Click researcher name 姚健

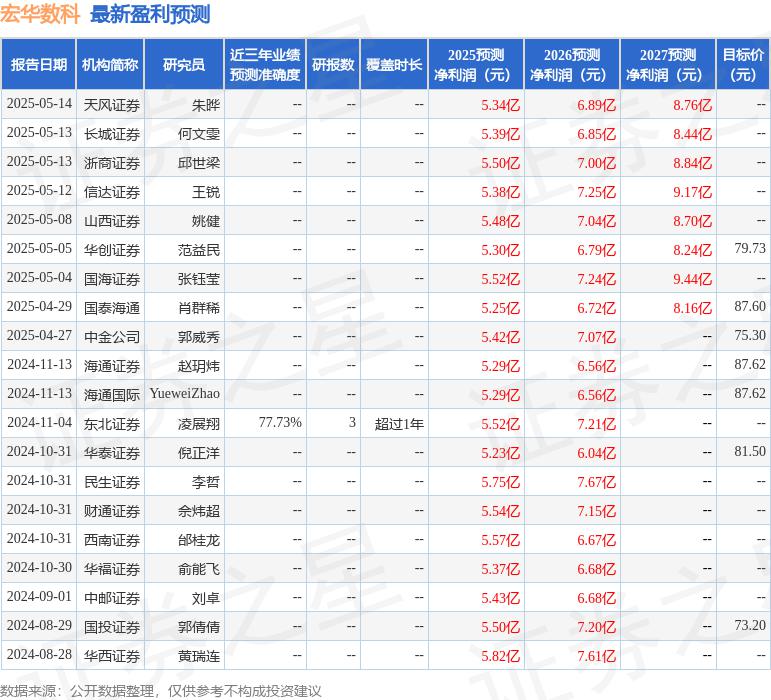click(x=206, y=221)
